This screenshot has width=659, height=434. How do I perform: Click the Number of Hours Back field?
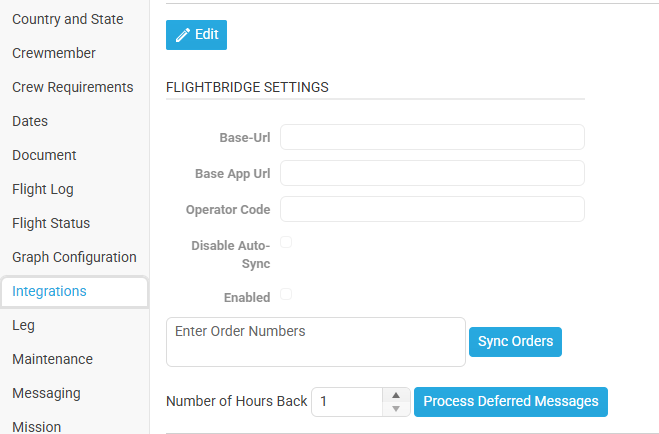click(348, 402)
